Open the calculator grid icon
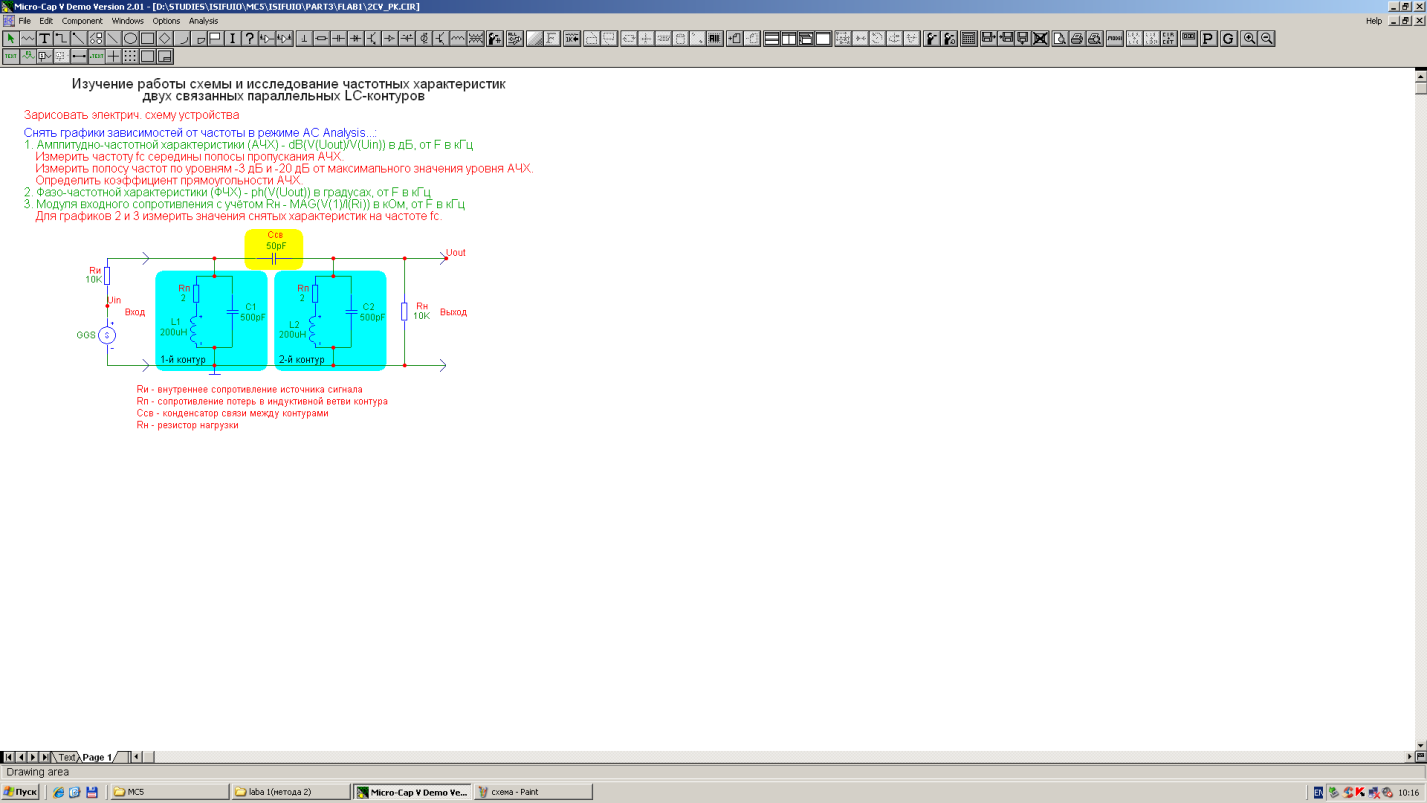The height and width of the screenshot is (803, 1427). [968, 39]
